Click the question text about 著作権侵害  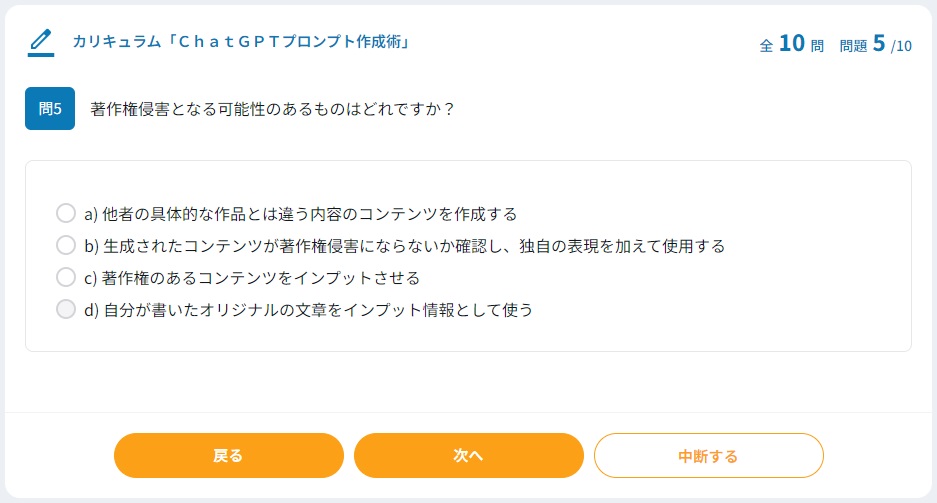pyautogui.click(x=272, y=108)
